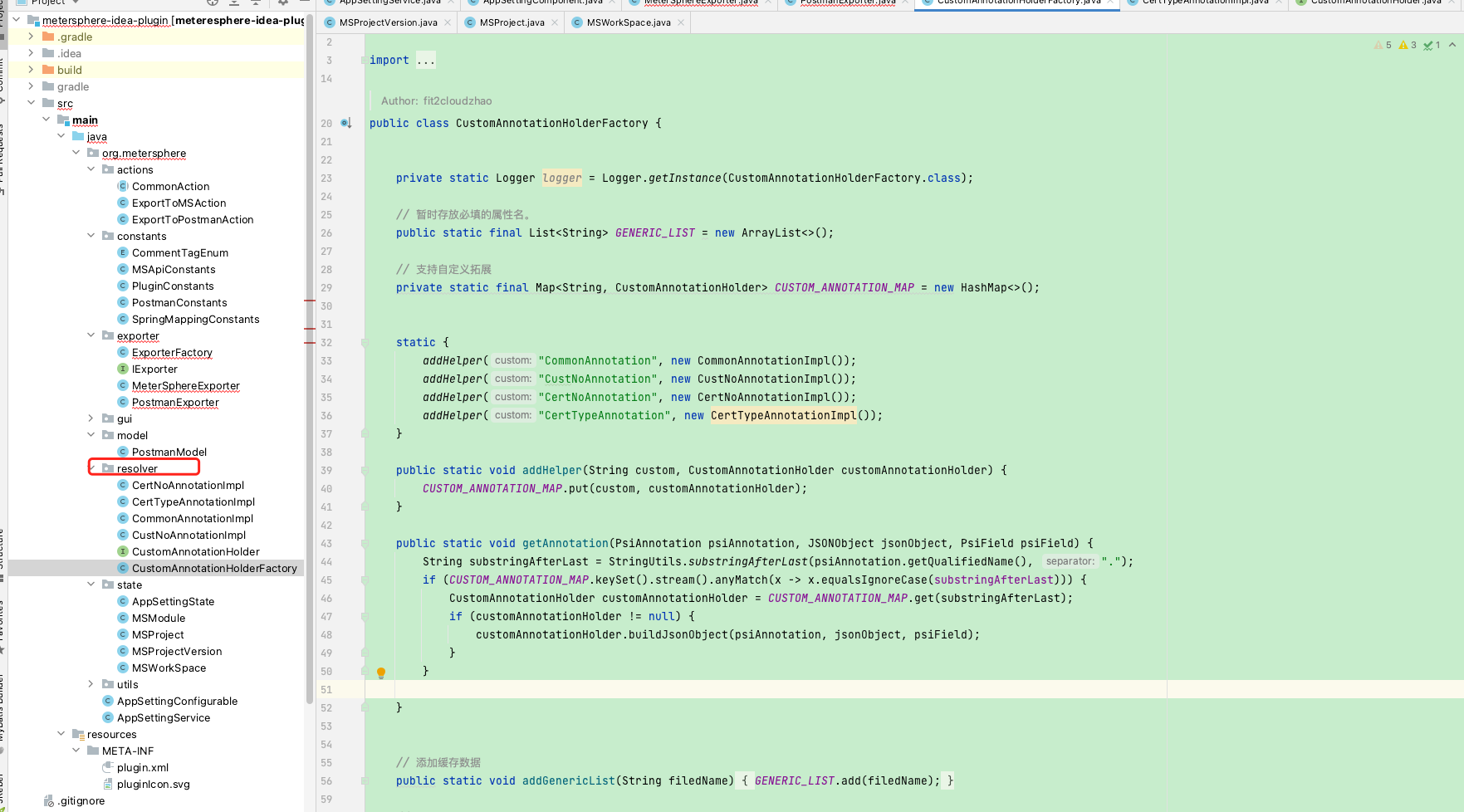Close the MSWorkSpace.java tab
The image size is (1464, 812).
[681, 22]
